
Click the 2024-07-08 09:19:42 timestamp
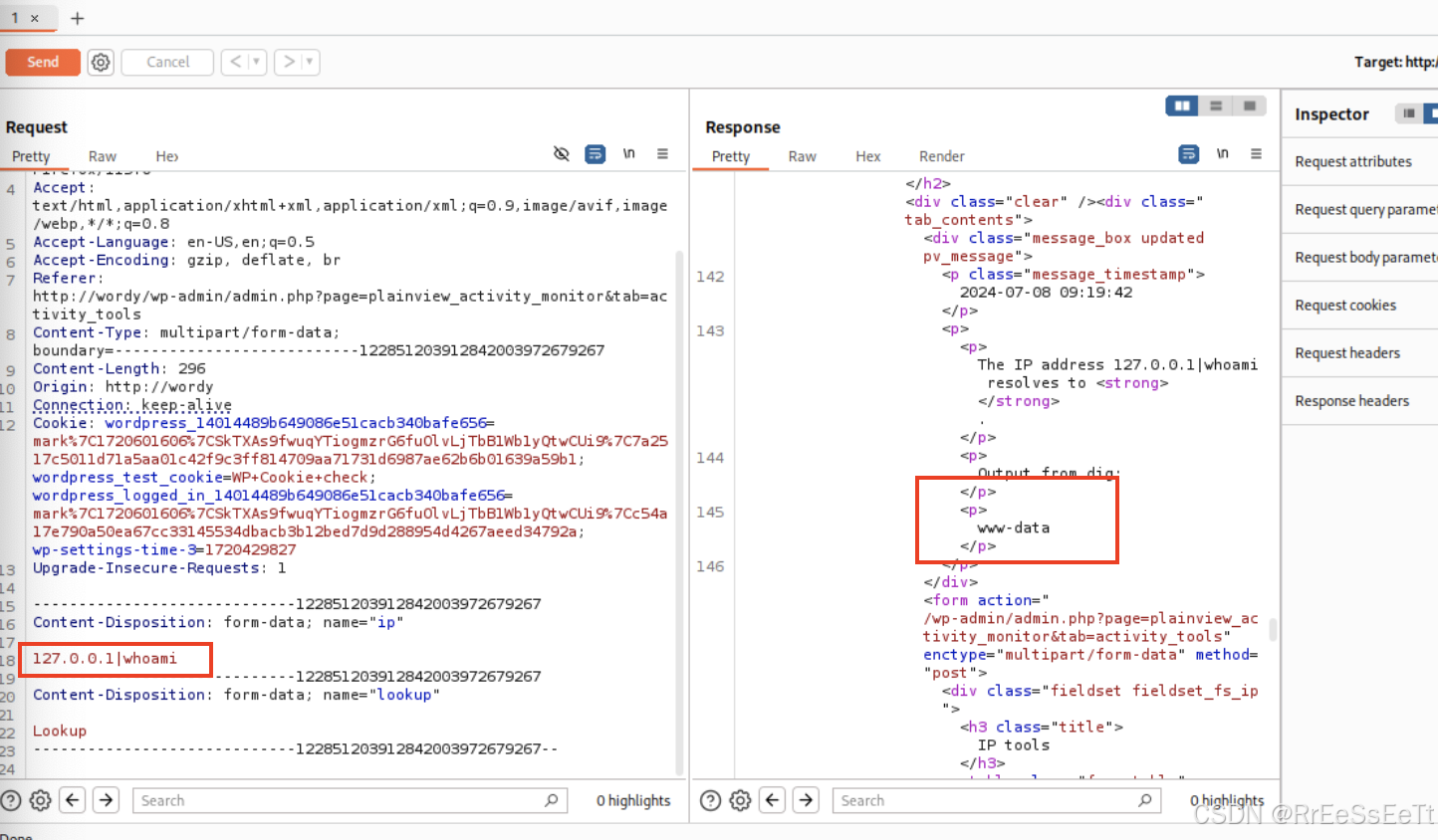[1046, 292]
